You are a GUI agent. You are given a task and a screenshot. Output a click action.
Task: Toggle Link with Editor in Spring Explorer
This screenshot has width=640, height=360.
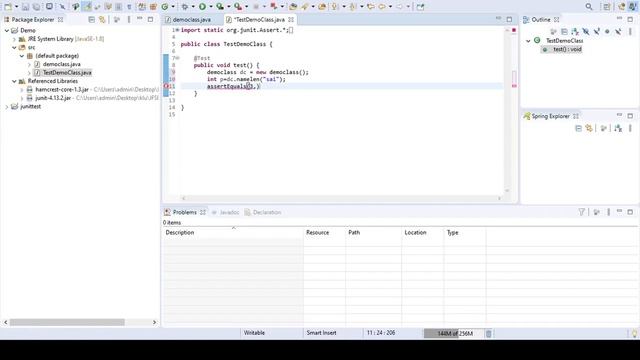(x=589, y=128)
